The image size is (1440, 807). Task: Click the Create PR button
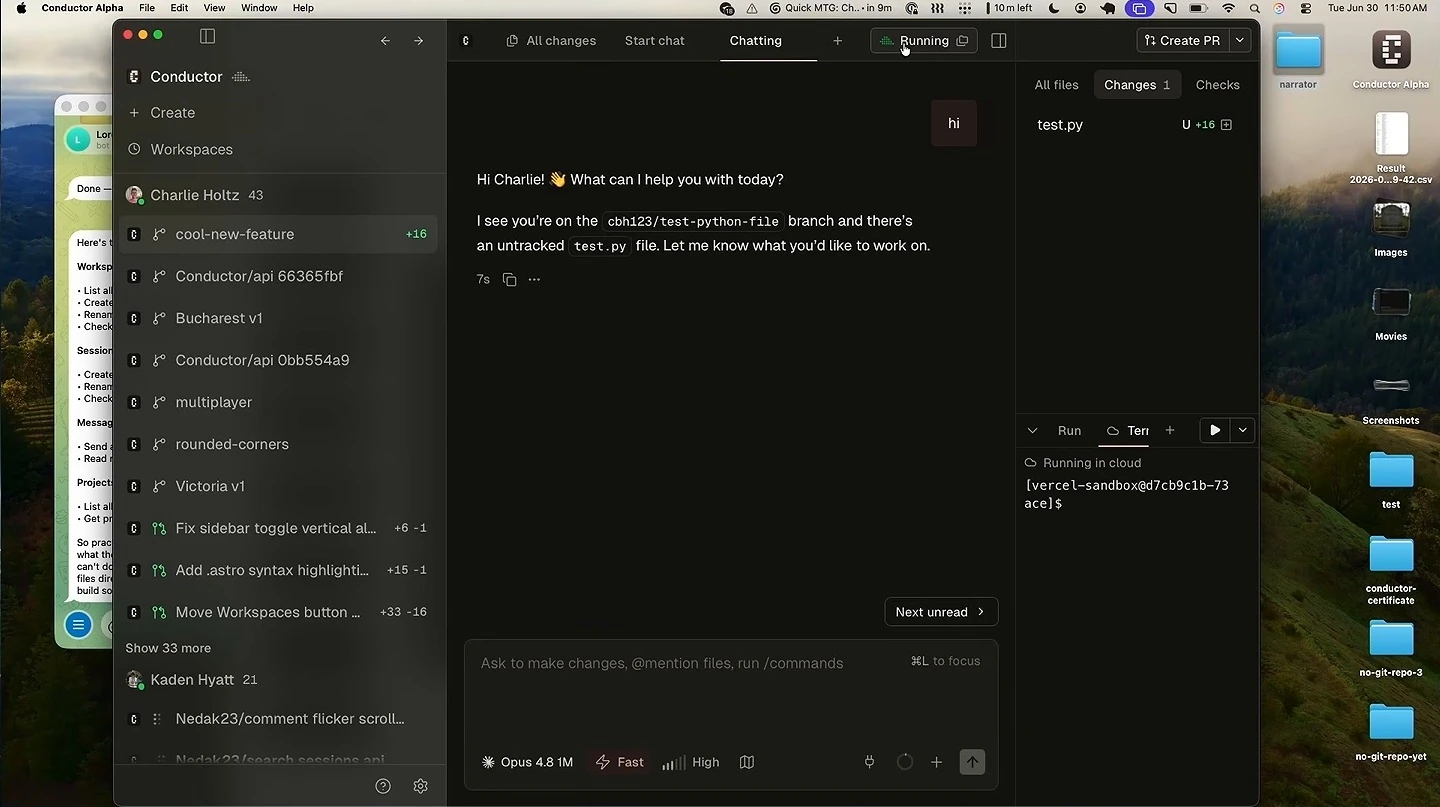(x=1183, y=41)
